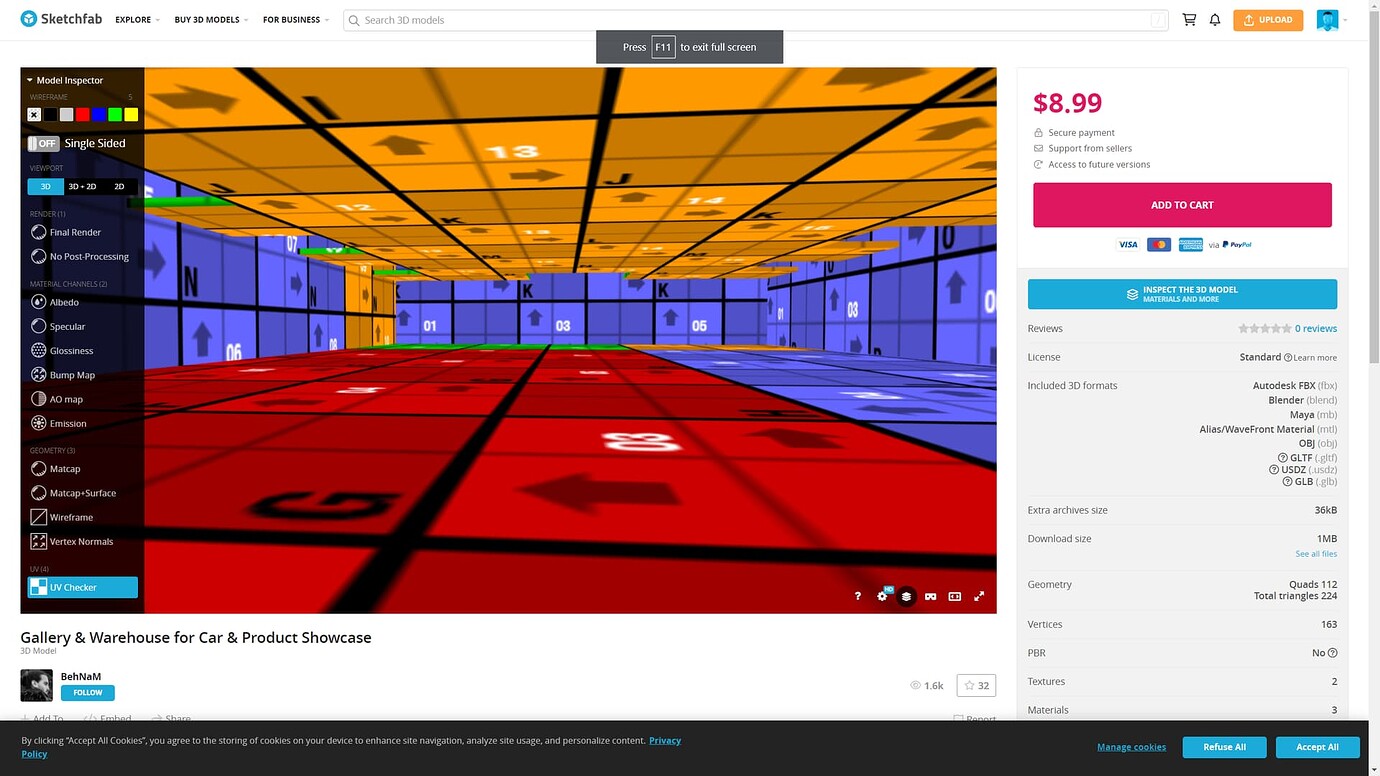This screenshot has height=776, width=1380.
Task: Pick the red wireframe color swatch
Action: [x=82, y=114]
